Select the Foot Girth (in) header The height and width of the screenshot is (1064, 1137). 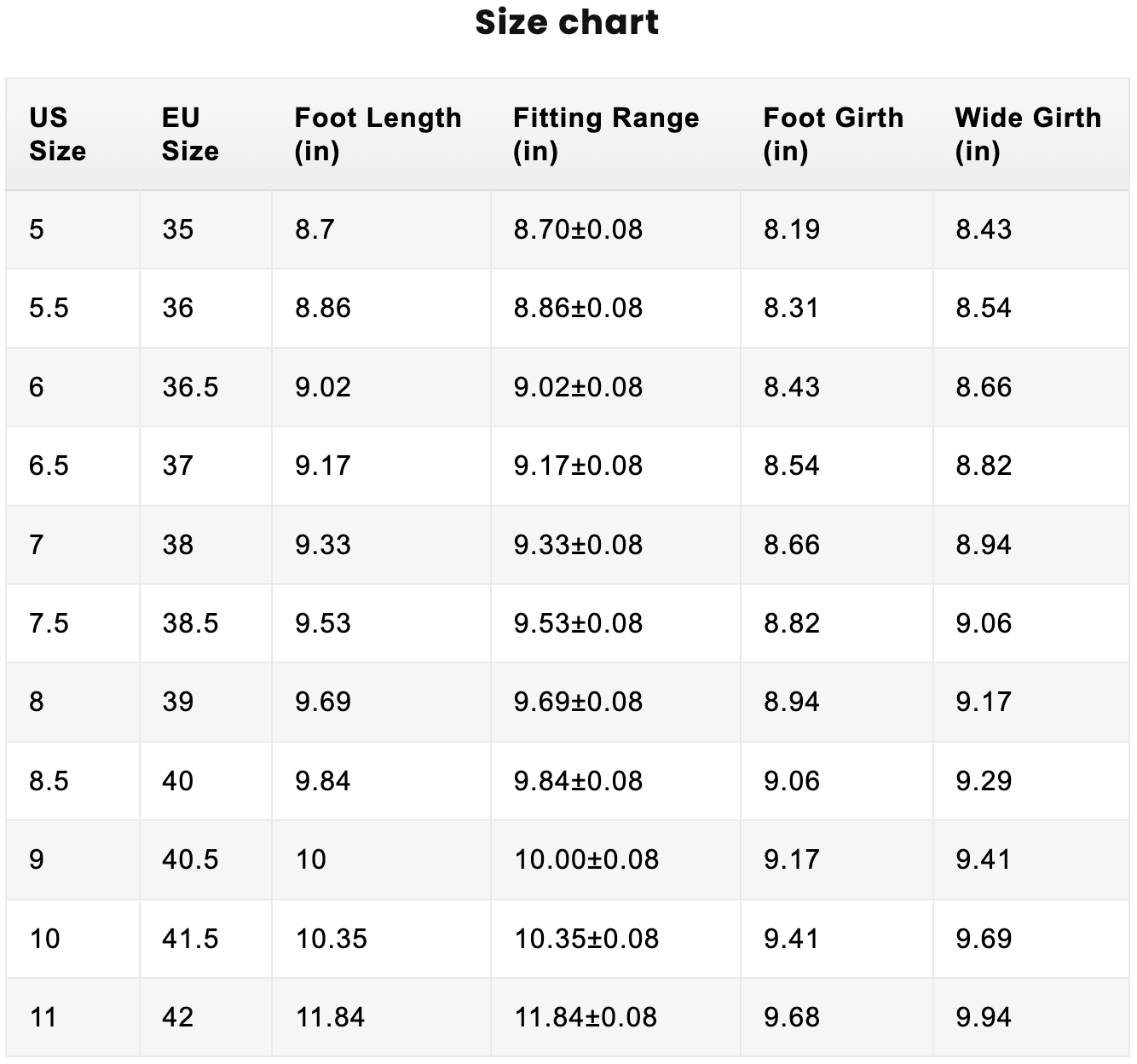pos(833,134)
